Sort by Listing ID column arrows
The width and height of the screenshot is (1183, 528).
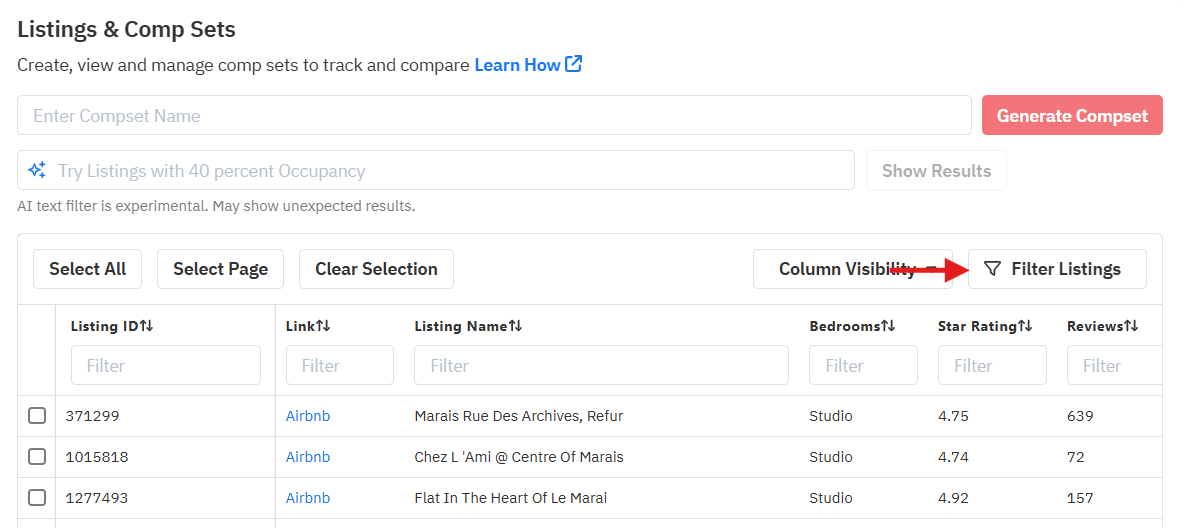tap(146, 326)
